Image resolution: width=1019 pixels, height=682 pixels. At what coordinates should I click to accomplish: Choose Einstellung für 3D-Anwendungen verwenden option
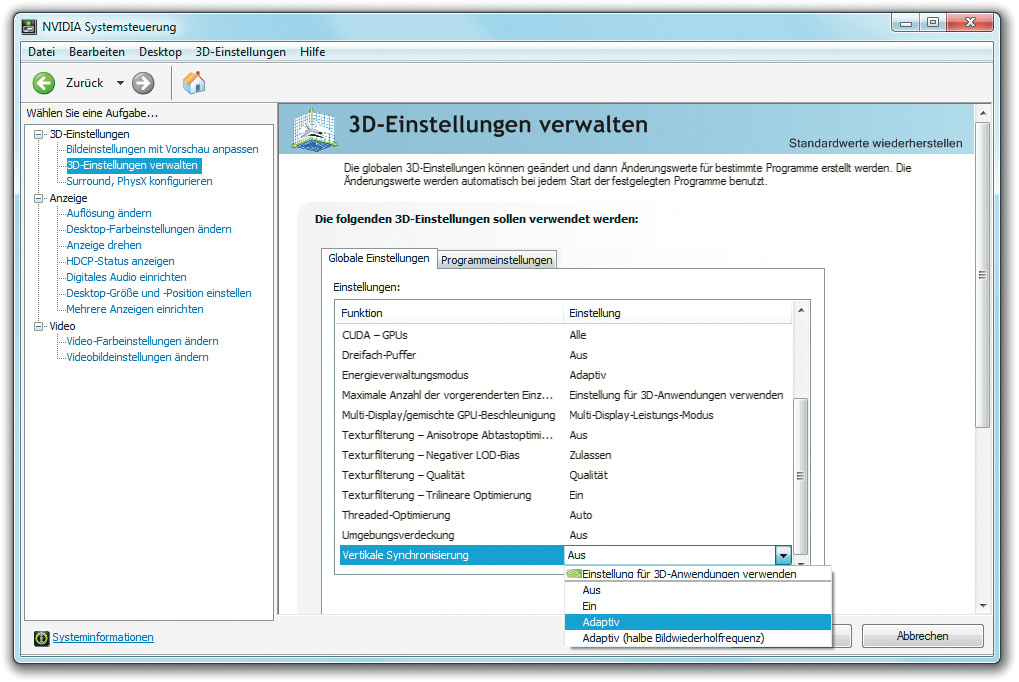point(699,574)
